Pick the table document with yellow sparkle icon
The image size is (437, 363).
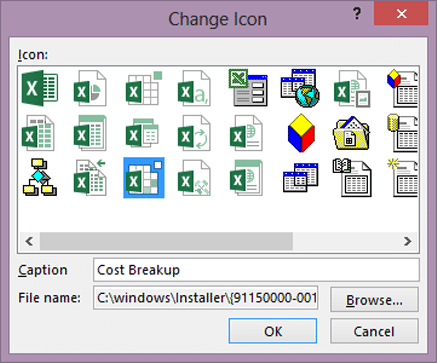pyautogui.click(x=402, y=178)
